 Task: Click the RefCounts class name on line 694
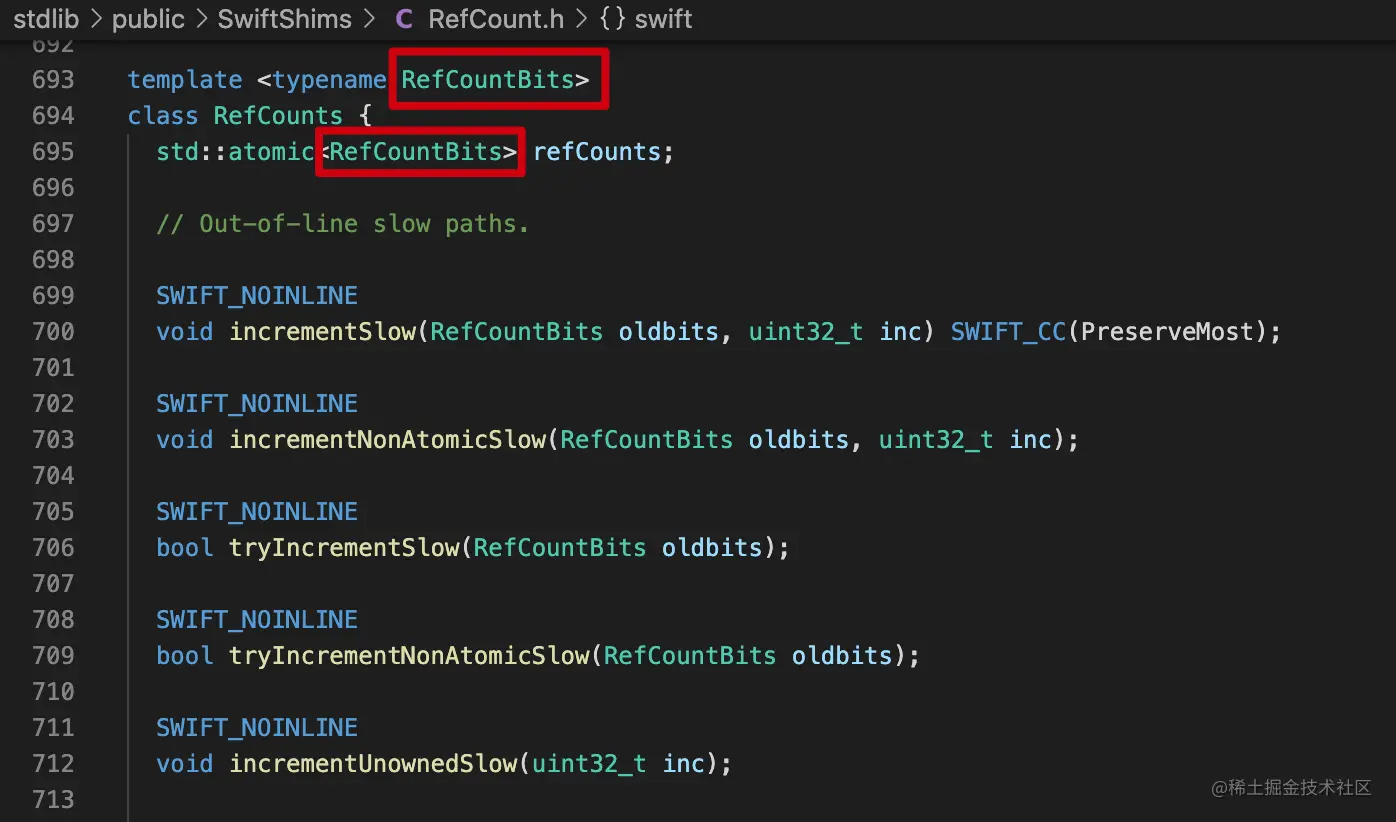[278, 116]
